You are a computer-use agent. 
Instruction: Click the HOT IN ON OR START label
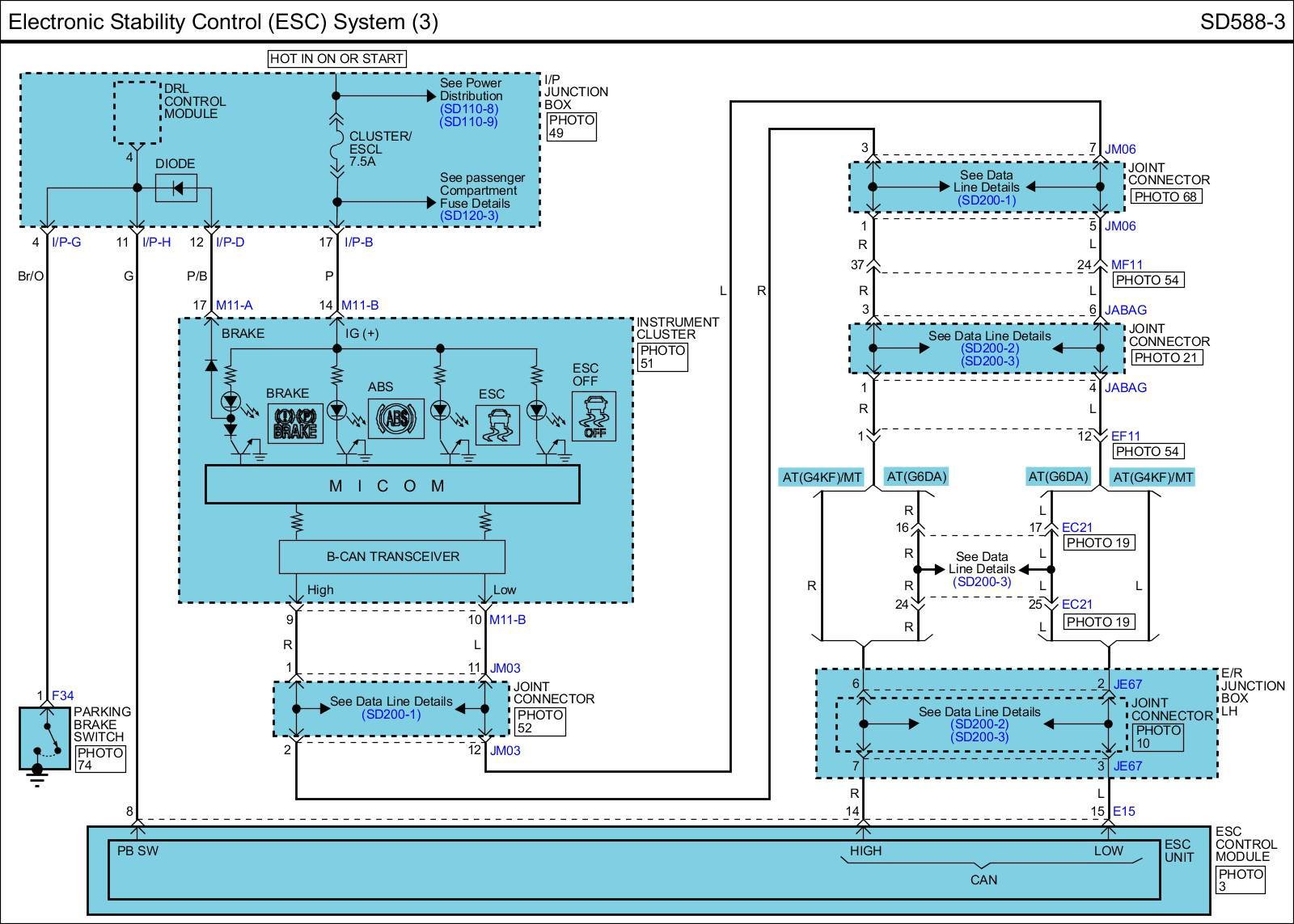click(336, 59)
